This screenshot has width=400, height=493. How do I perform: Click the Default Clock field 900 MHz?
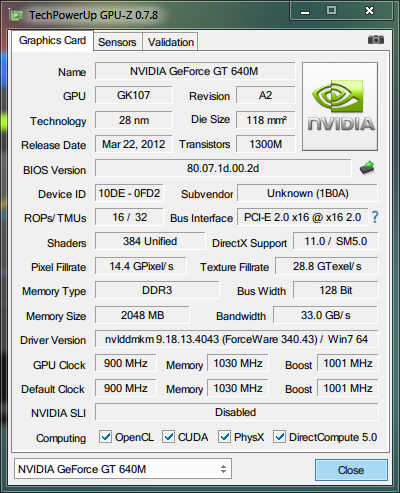click(x=126, y=388)
